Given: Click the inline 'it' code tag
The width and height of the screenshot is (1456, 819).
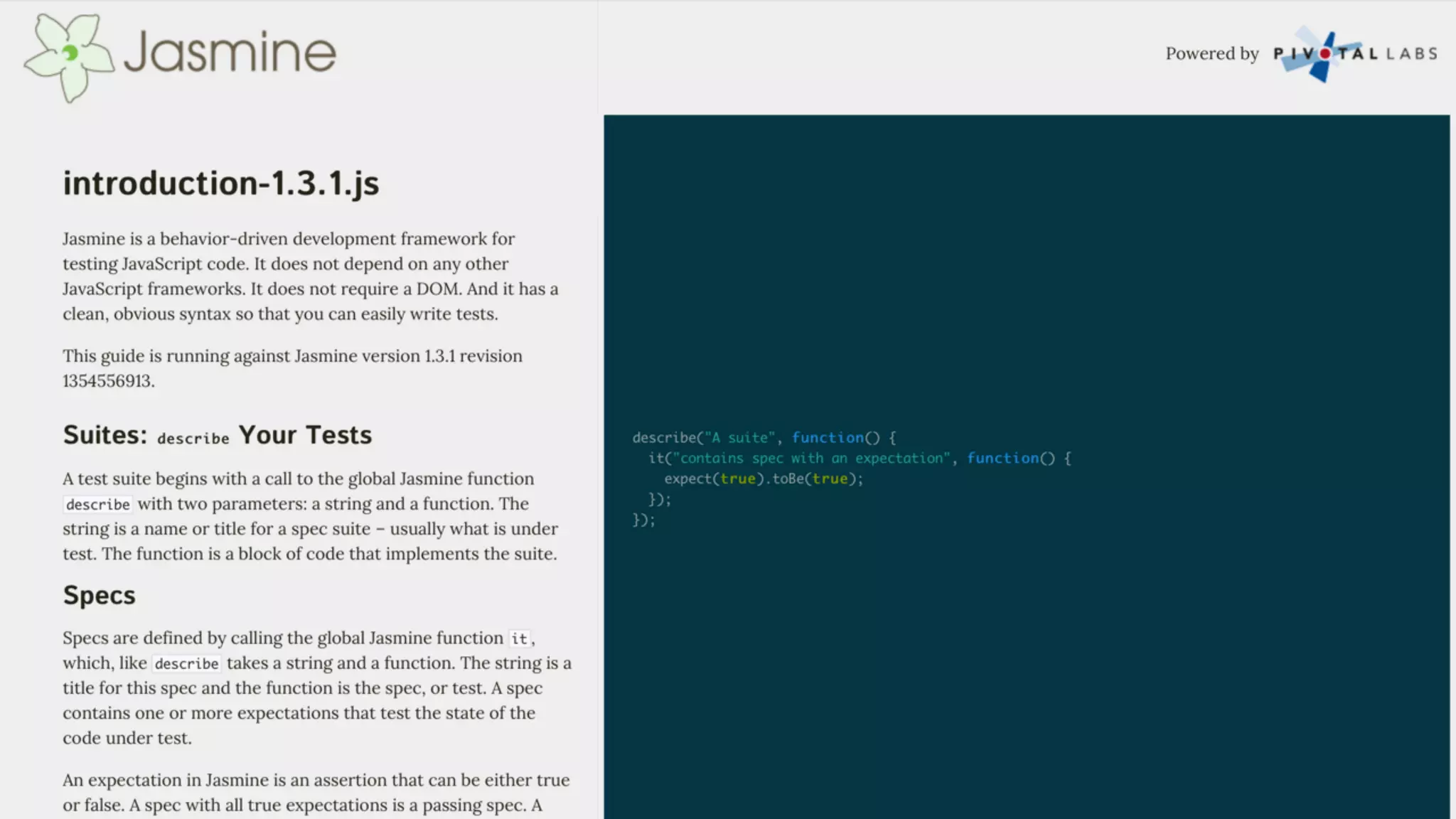Looking at the screenshot, I should pyautogui.click(x=519, y=639).
